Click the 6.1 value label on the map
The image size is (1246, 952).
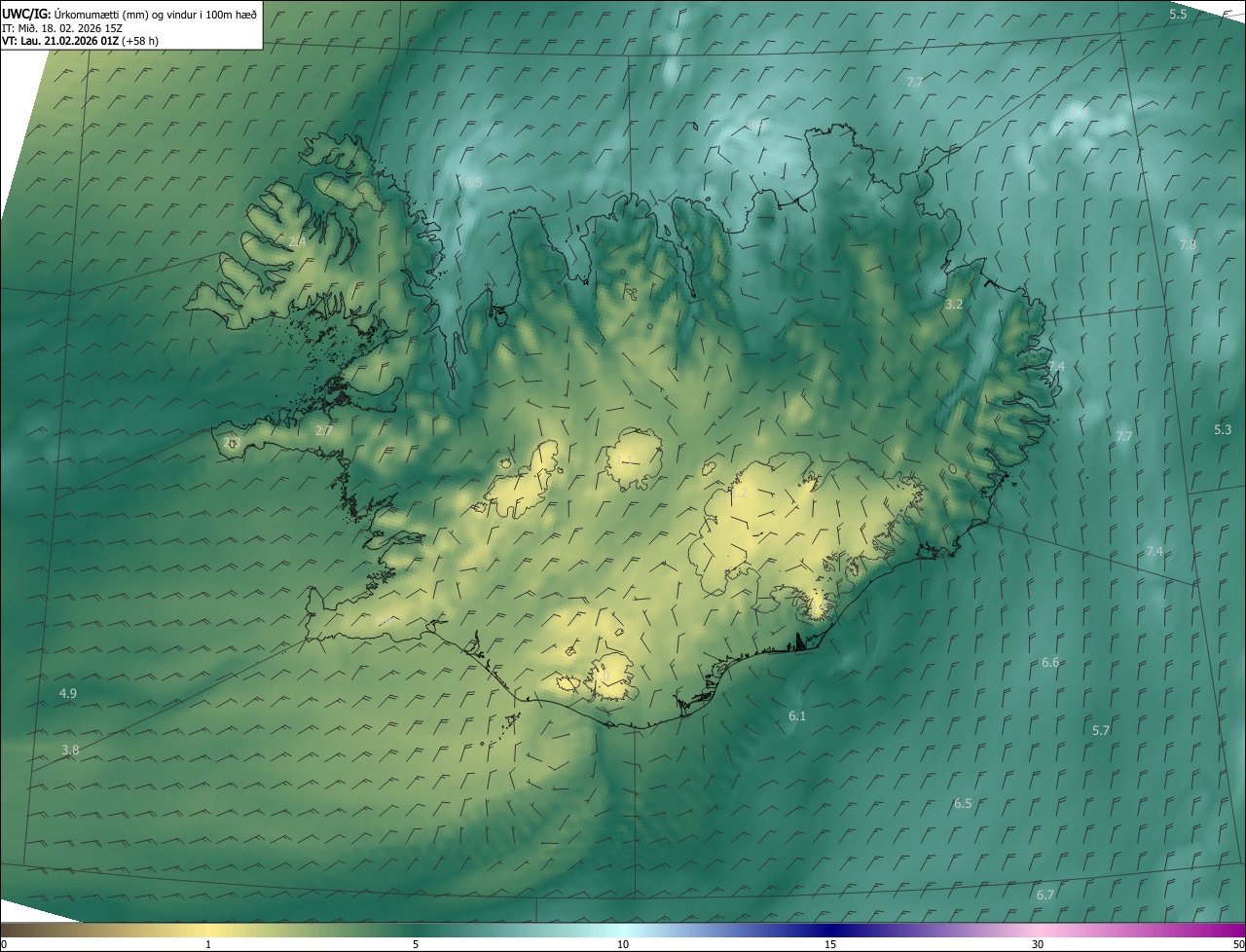pyautogui.click(x=797, y=715)
